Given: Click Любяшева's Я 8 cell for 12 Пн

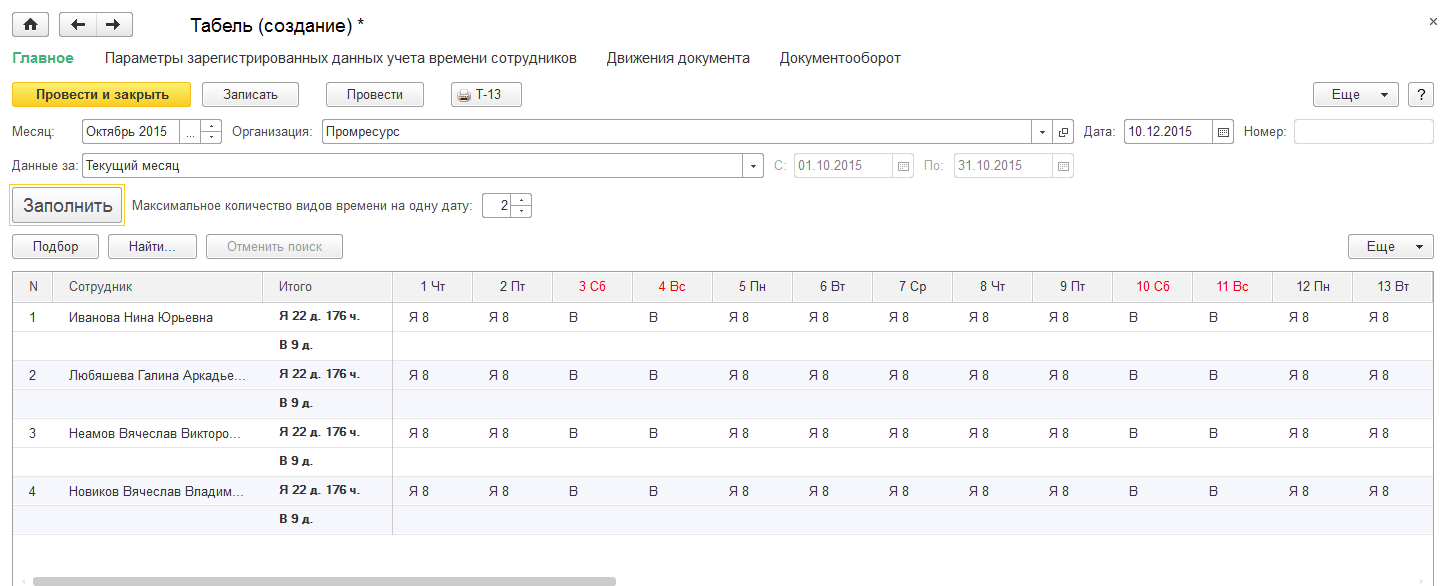Looking at the screenshot, I should coord(1312,376).
